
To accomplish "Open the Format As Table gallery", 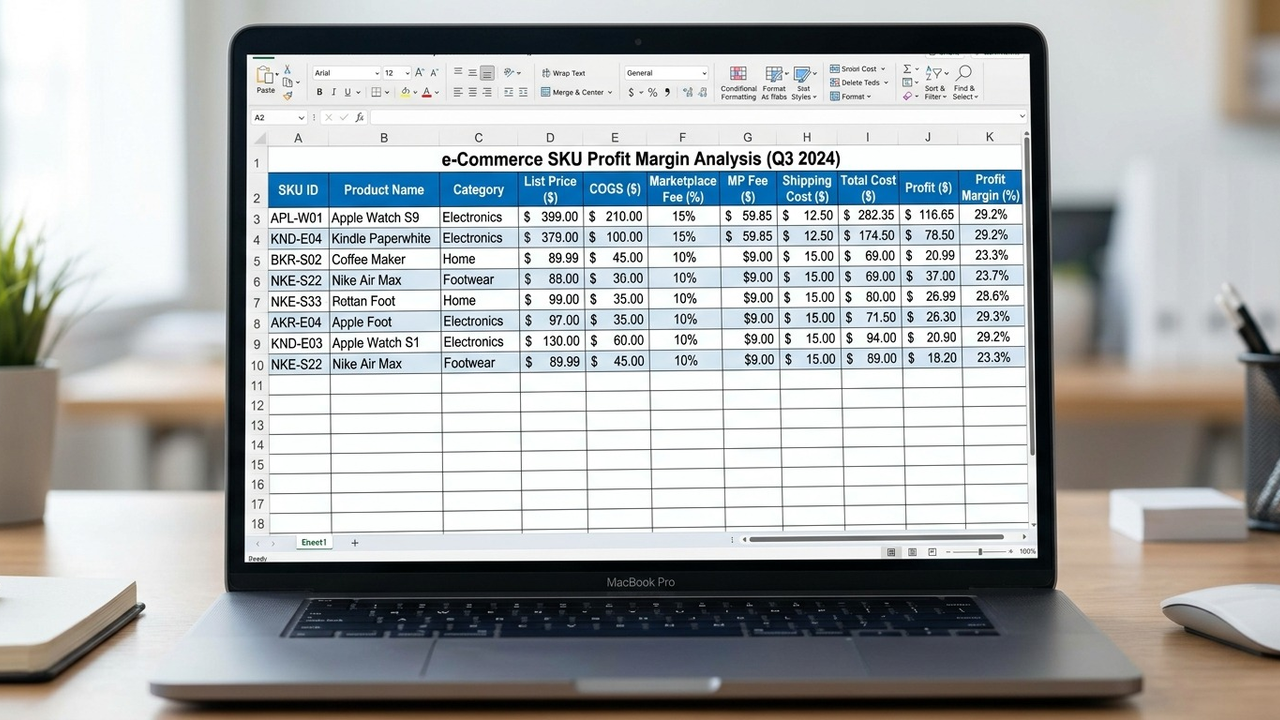I will 774,83.
